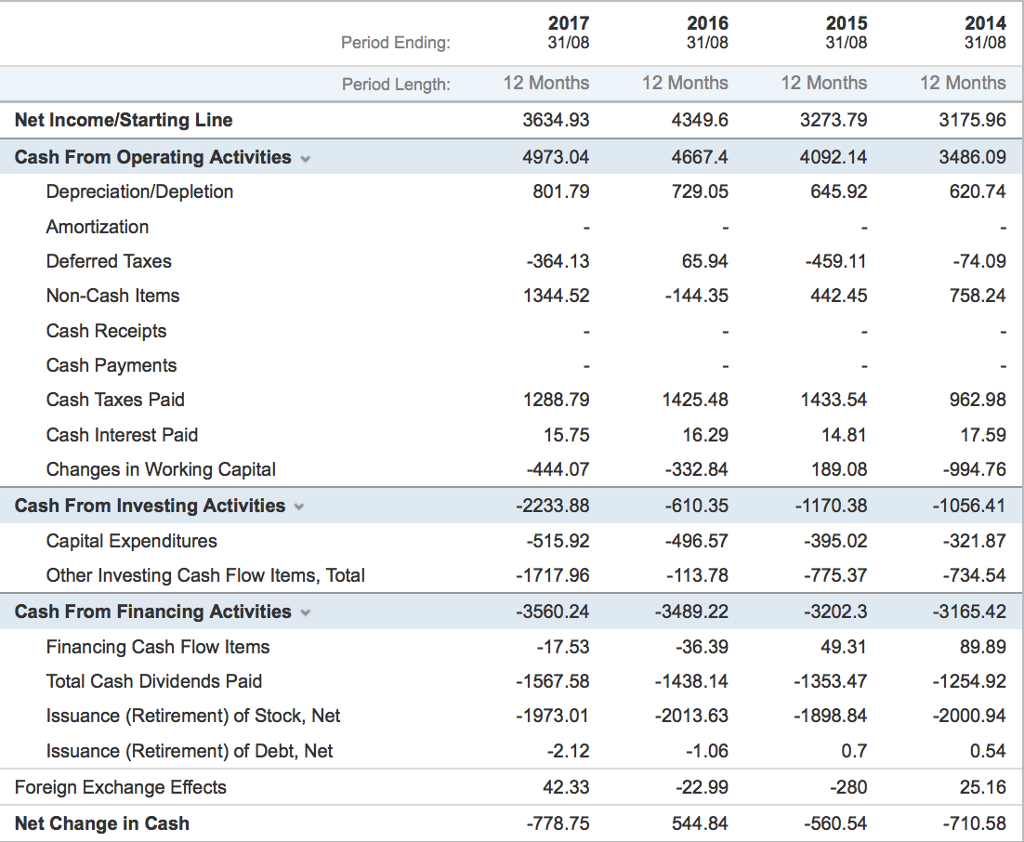Image resolution: width=1024 pixels, height=842 pixels.
Task: Select the Depreciation/Depletion row label
Action: coord(139,191)
